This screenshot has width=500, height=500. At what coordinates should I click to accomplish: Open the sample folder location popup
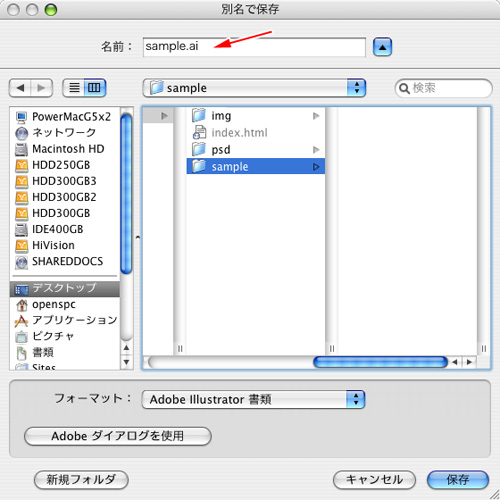coord(254,88)
